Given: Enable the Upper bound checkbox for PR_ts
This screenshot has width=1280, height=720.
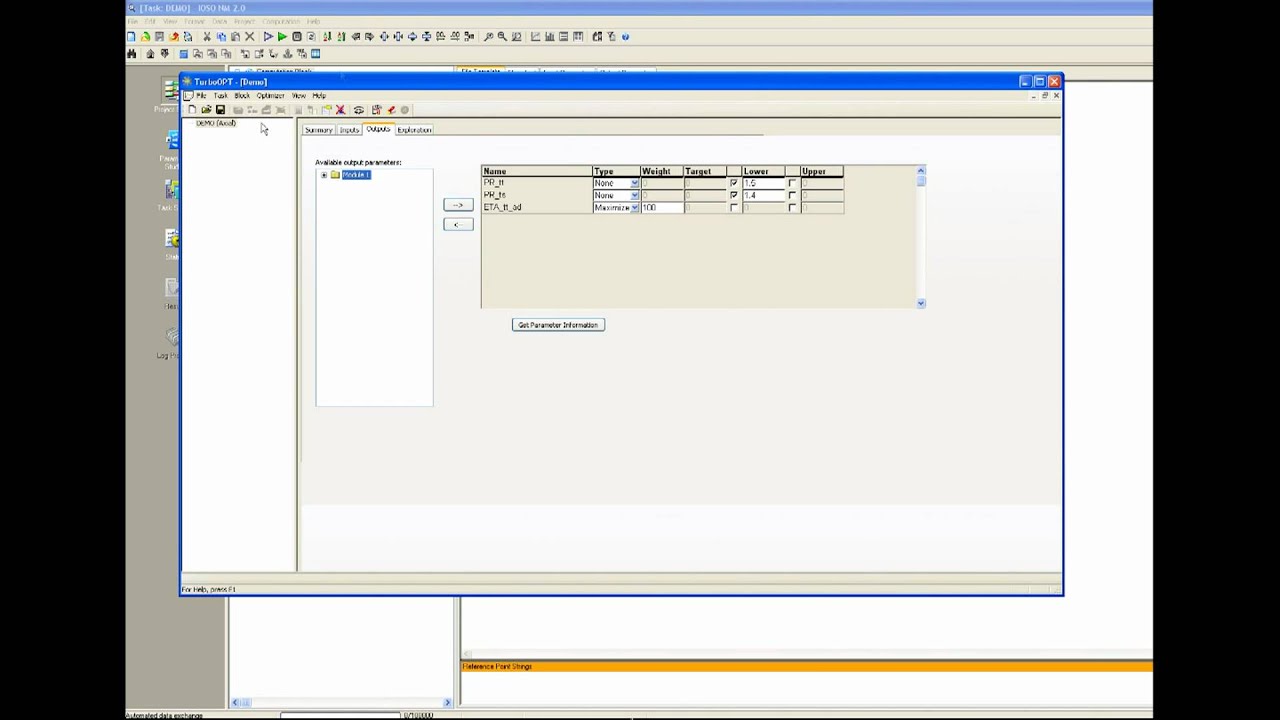Looking at the screenshot, I should point(792,195).
